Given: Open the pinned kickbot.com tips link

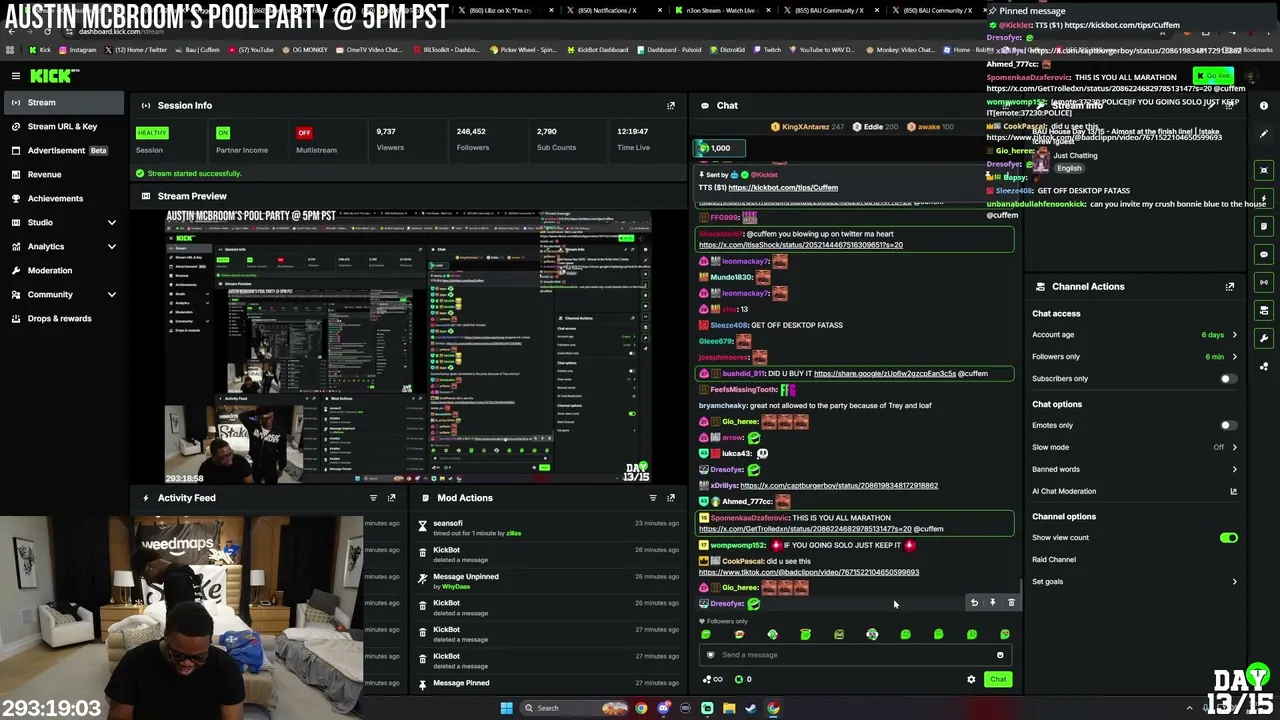Looking at the screenshot, I should tap(783, 188).
